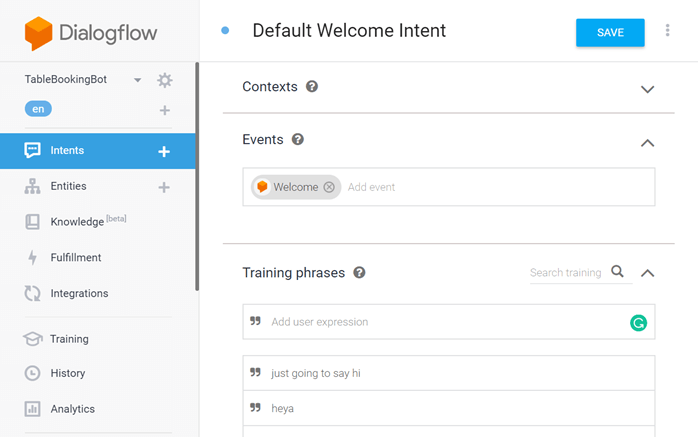This screenshot has width=698, height=437.
Task: Expand the Contexts section chevron
Action: click(x=647, y=89)
